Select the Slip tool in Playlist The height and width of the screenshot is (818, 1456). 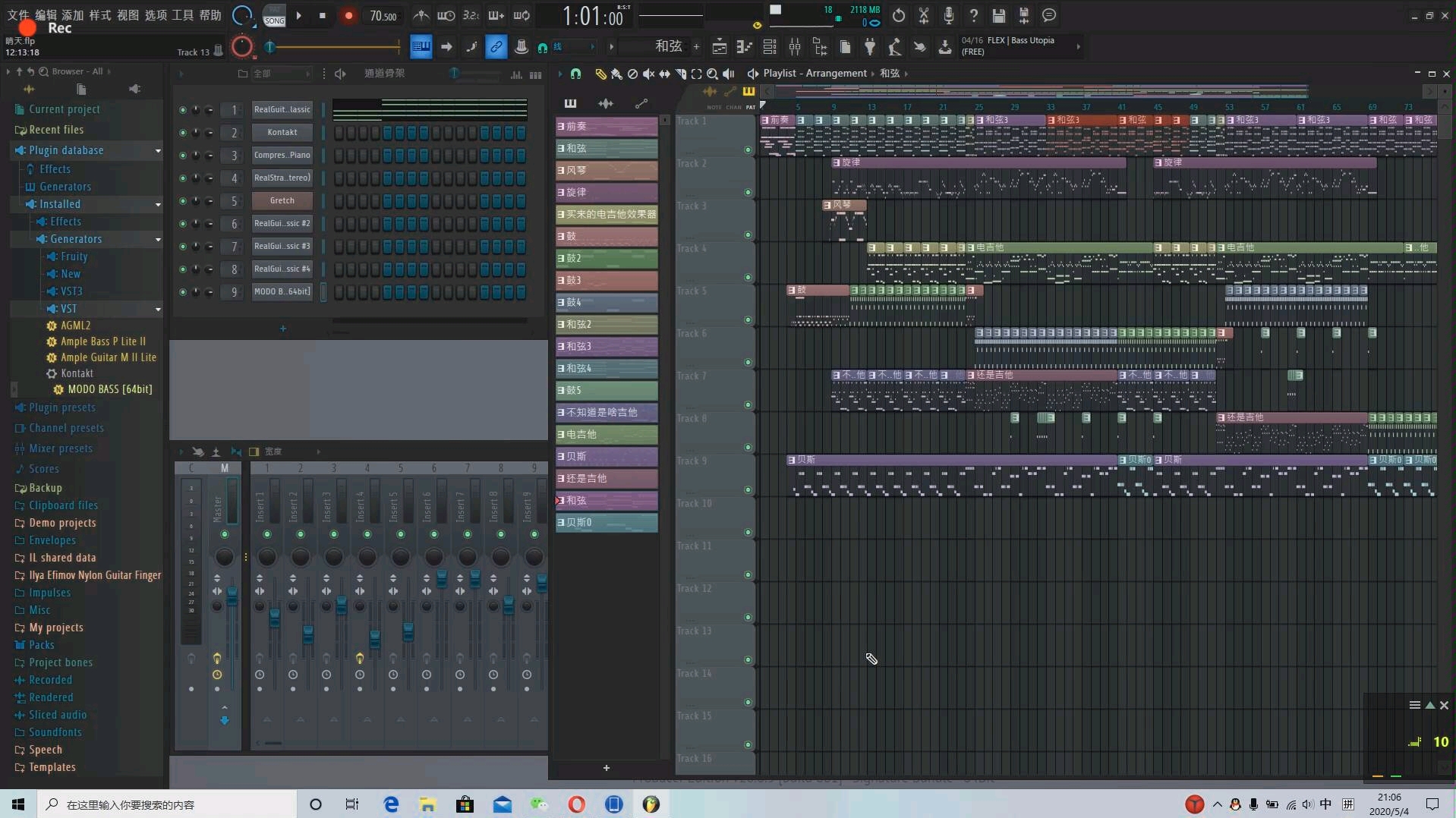(664, 74)
